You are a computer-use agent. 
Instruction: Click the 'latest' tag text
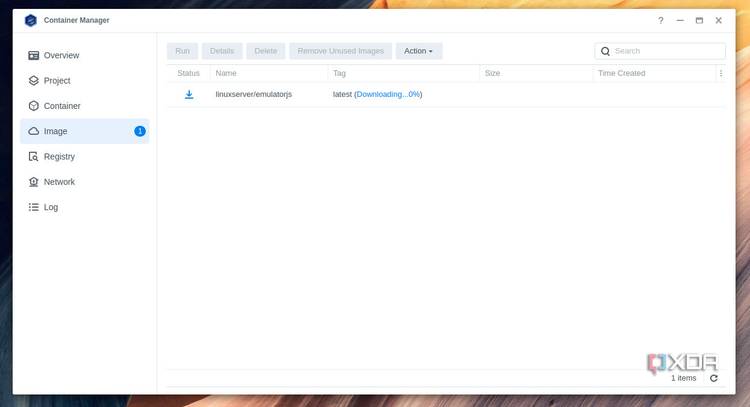click(x=342, y=94)
